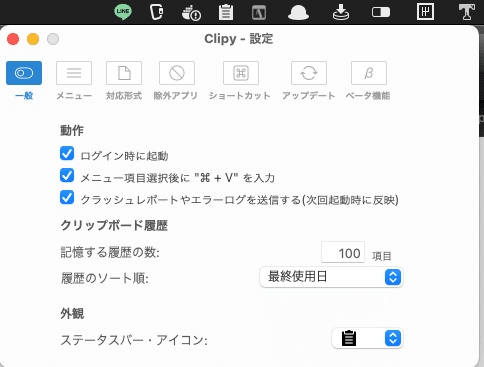Click the Docker whale menu bar icon
This screenshot has height=367, width=484.
[x=191, y=13]
